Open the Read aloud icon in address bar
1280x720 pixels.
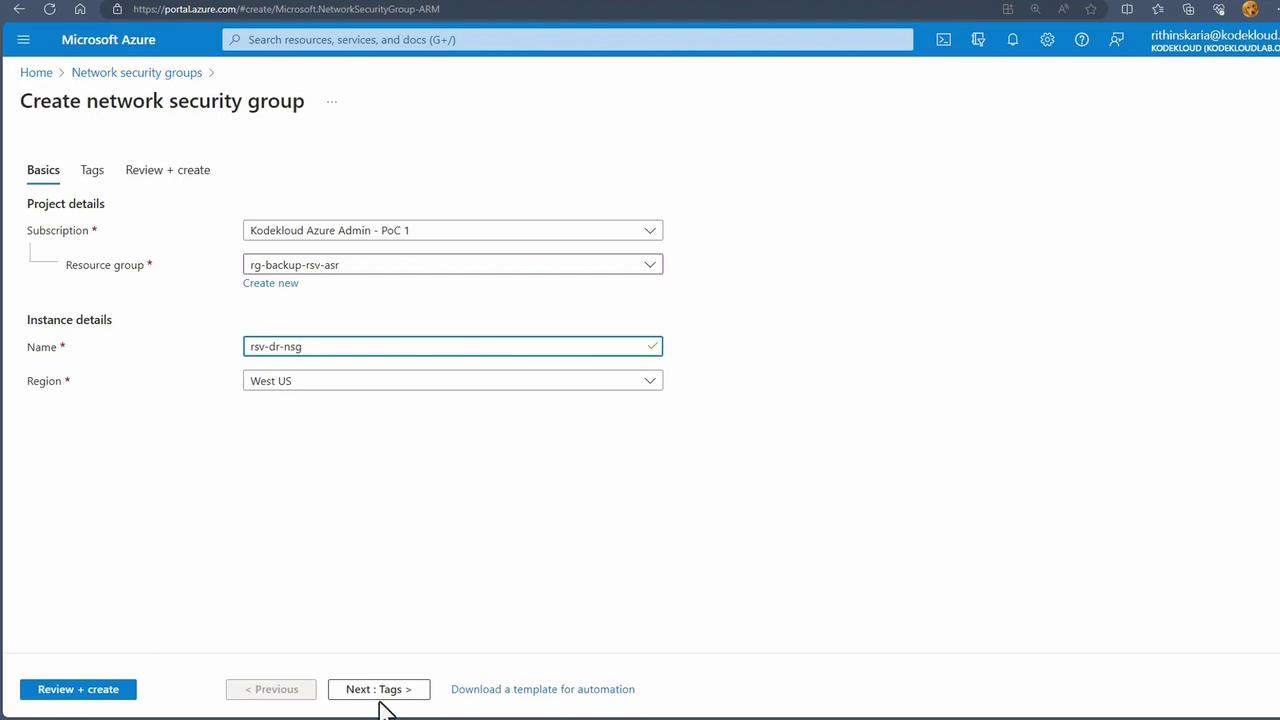1063,9
